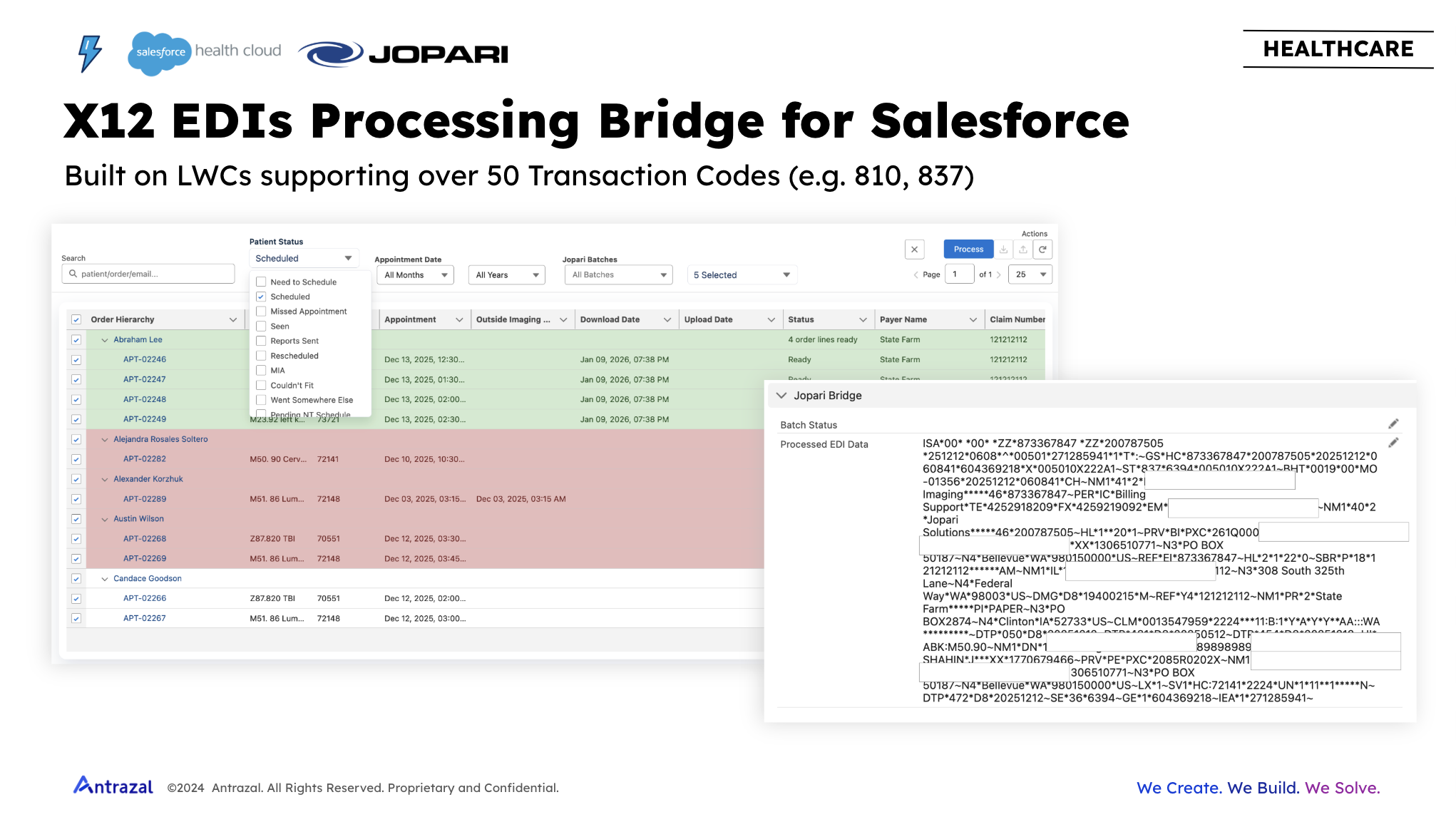
Task: Click the patient/order/email search field
Action: pos(148,274)
